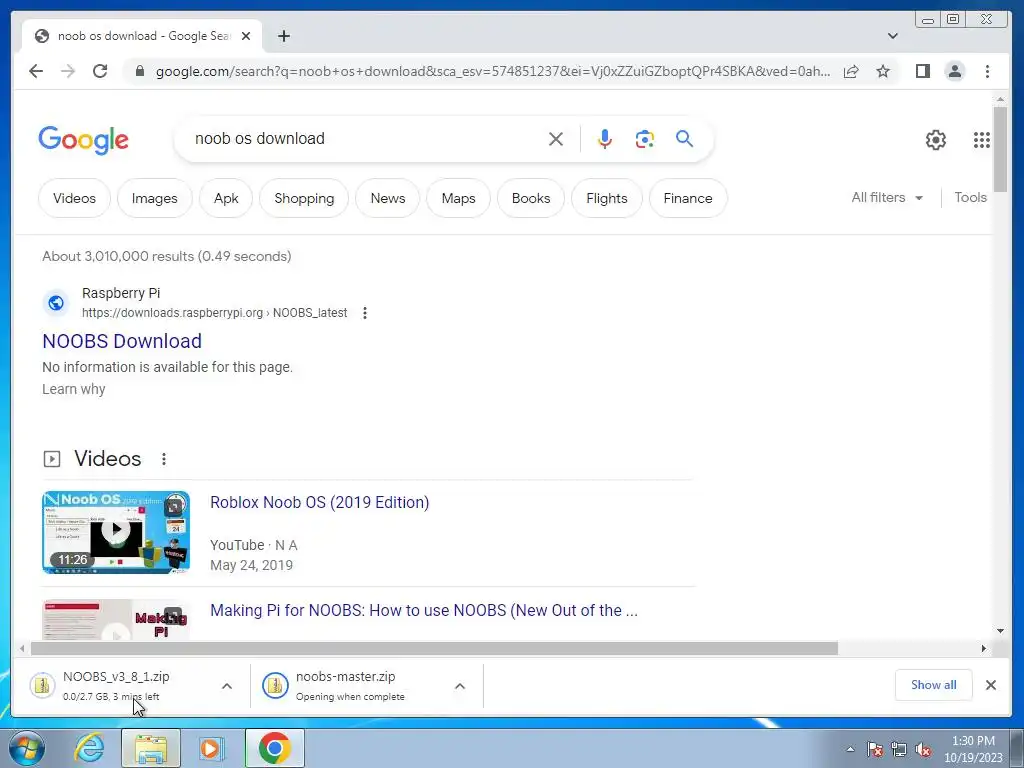
Task: View site information via the padlock icon
Action: (139, 71)
